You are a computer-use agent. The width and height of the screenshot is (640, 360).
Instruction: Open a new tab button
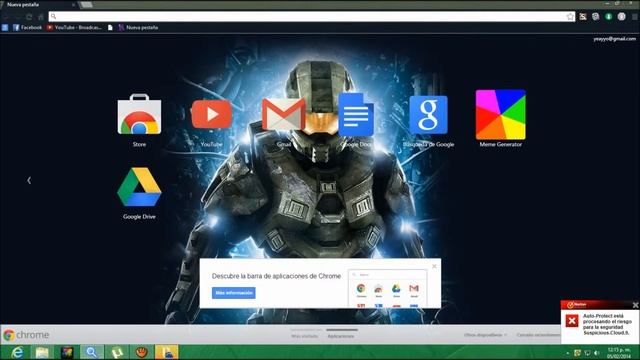86,4
